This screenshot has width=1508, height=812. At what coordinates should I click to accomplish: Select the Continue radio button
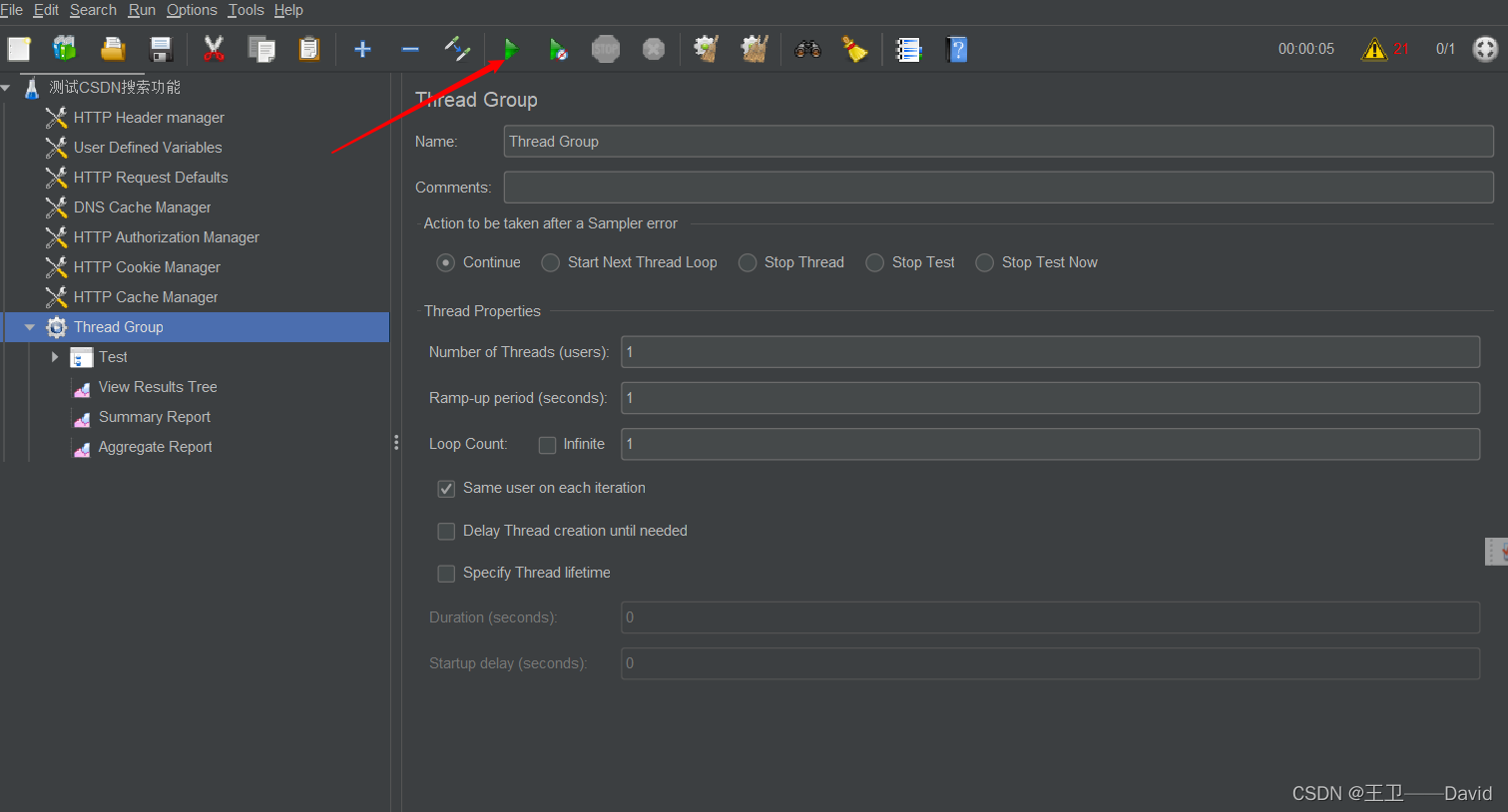click(x=446, y=262)
